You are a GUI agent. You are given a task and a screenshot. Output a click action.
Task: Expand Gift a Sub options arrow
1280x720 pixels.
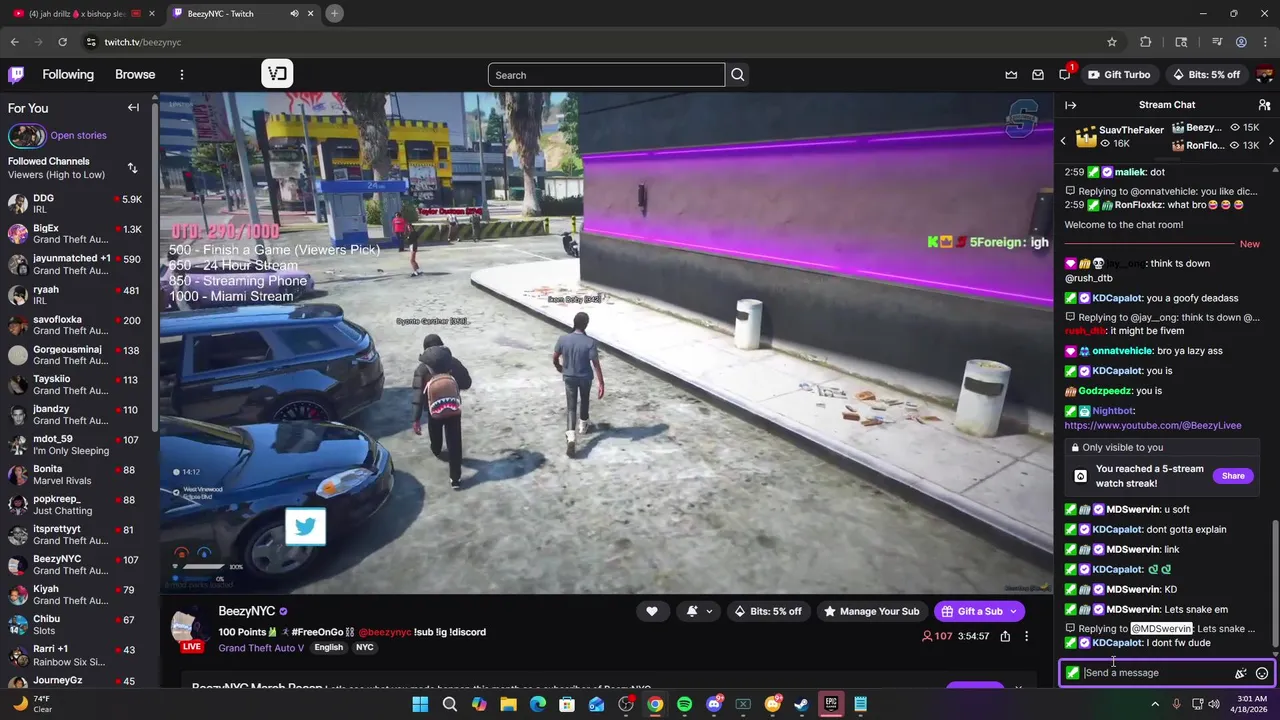[x=1012, y=611]
